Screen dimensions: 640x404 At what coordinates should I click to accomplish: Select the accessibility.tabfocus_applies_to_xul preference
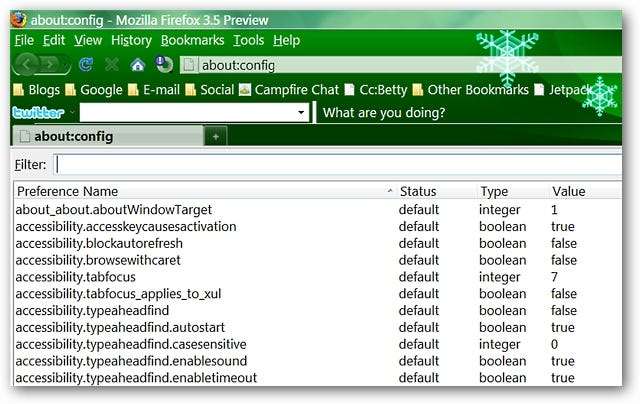[118, 293]
